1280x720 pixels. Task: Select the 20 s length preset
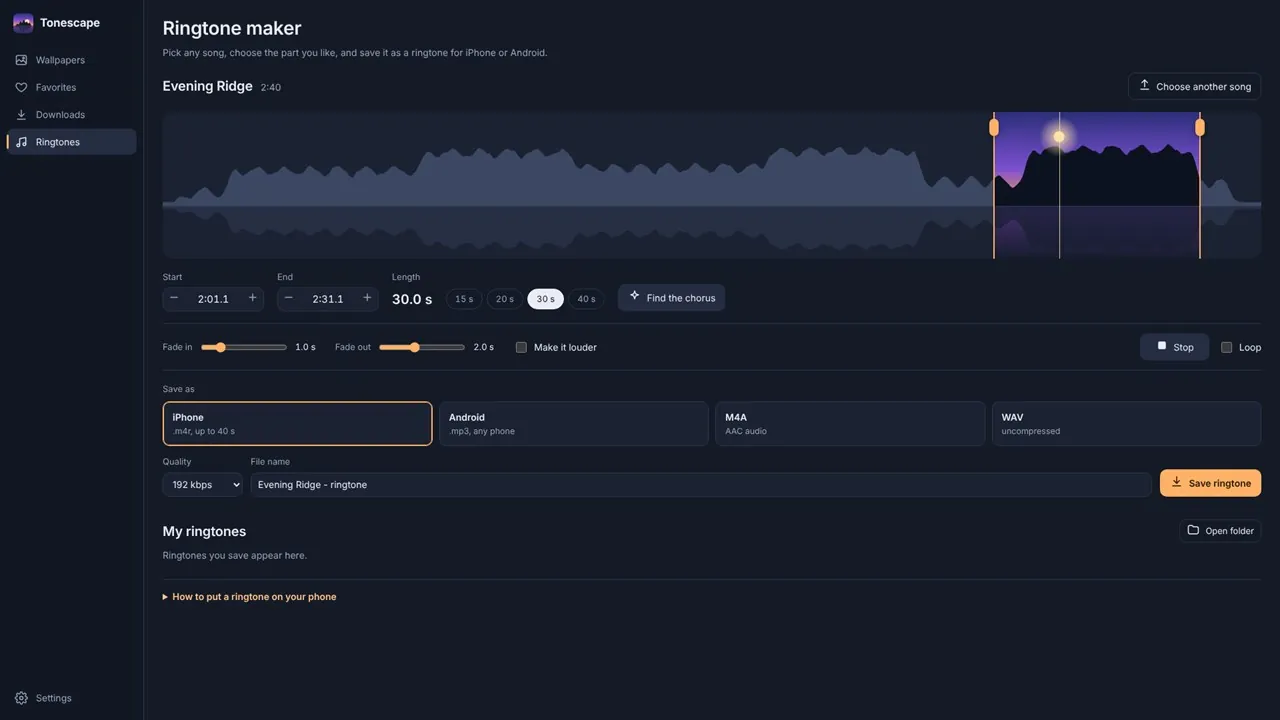505,299
